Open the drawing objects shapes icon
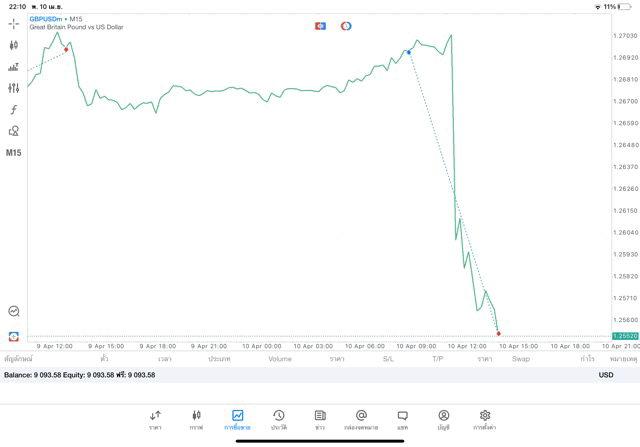Image resolution: width=640 pixels, height=447 pixels. (x=13, y=131)
